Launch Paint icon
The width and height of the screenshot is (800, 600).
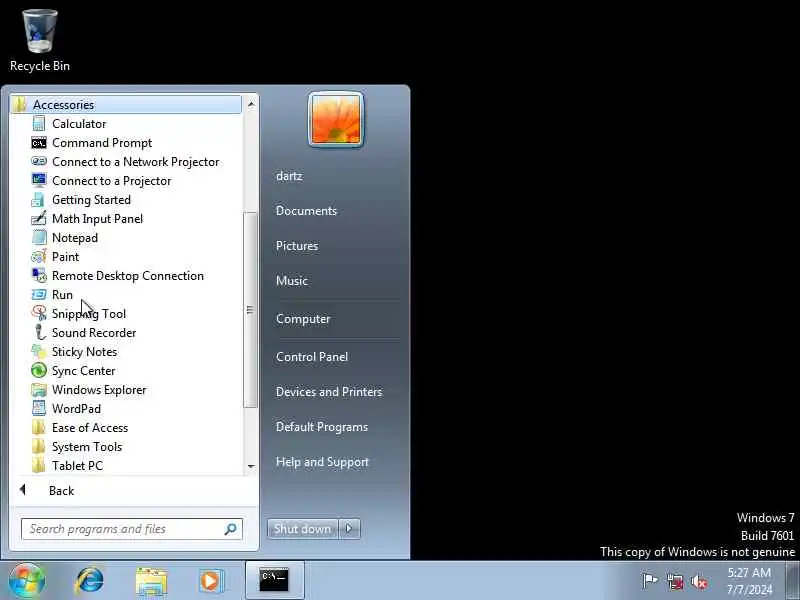39,257
